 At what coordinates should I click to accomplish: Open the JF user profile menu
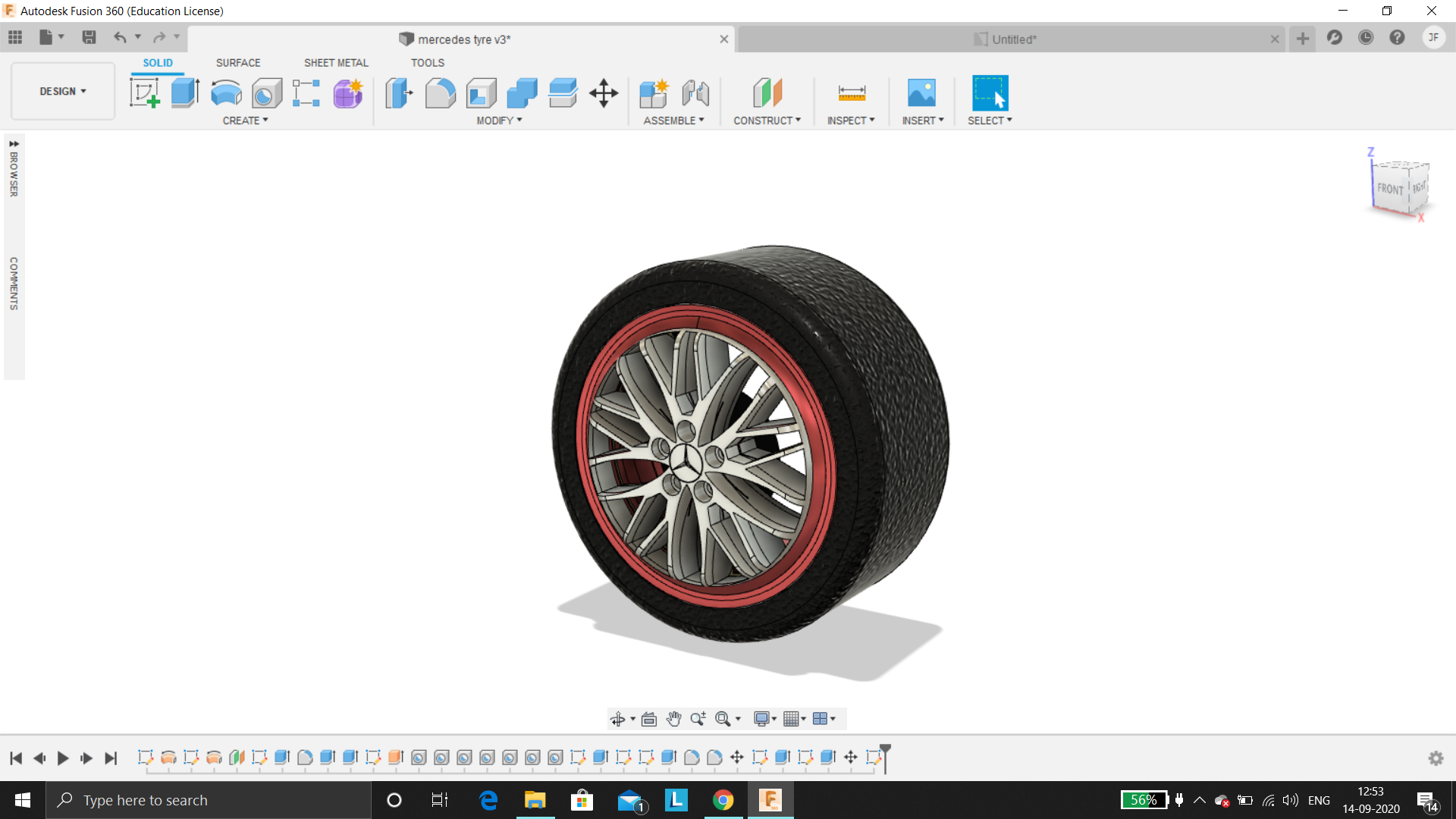point(1433,38)
